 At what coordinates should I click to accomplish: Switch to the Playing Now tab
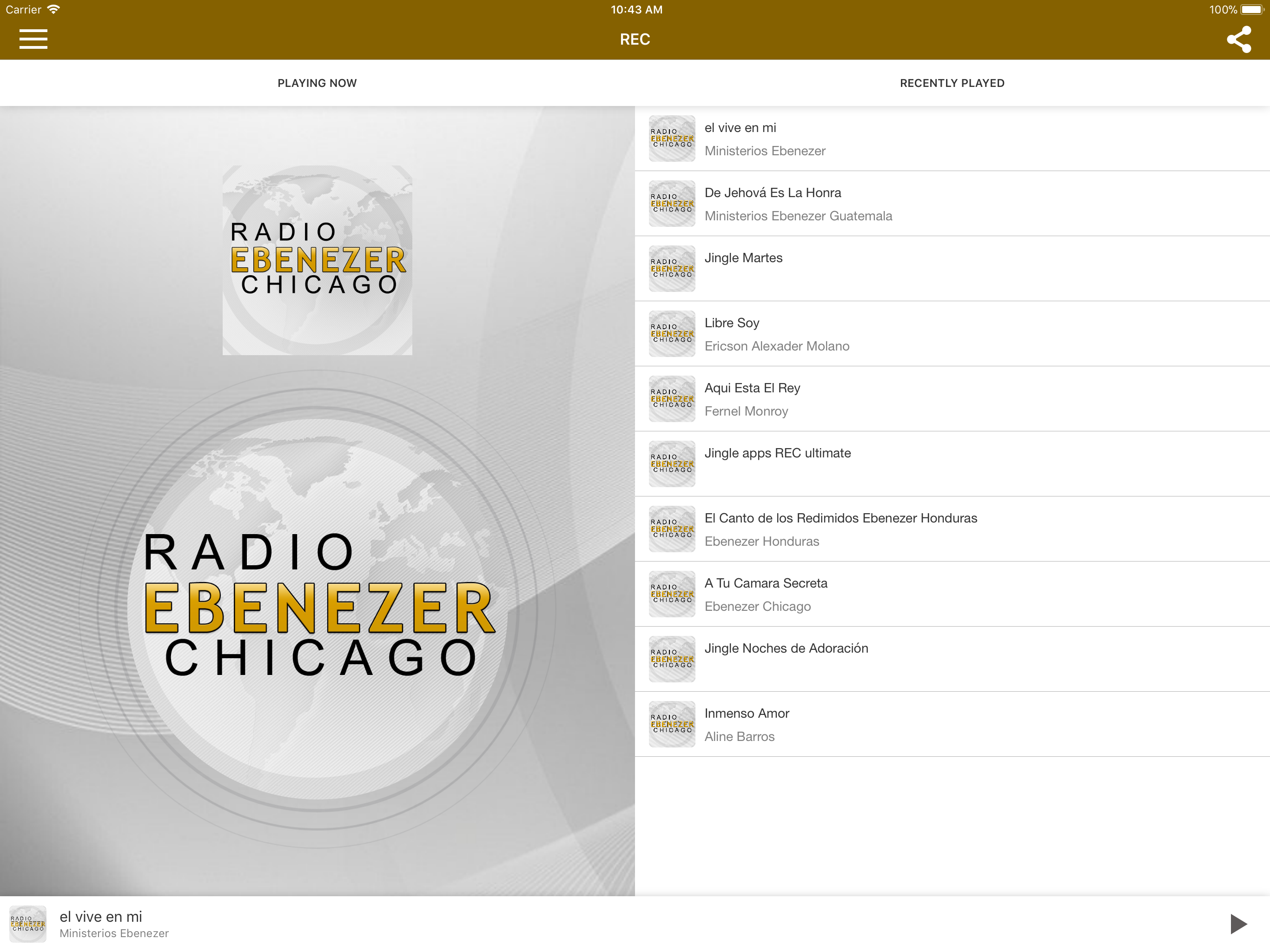pyautogui.click(x=317, y=83)
